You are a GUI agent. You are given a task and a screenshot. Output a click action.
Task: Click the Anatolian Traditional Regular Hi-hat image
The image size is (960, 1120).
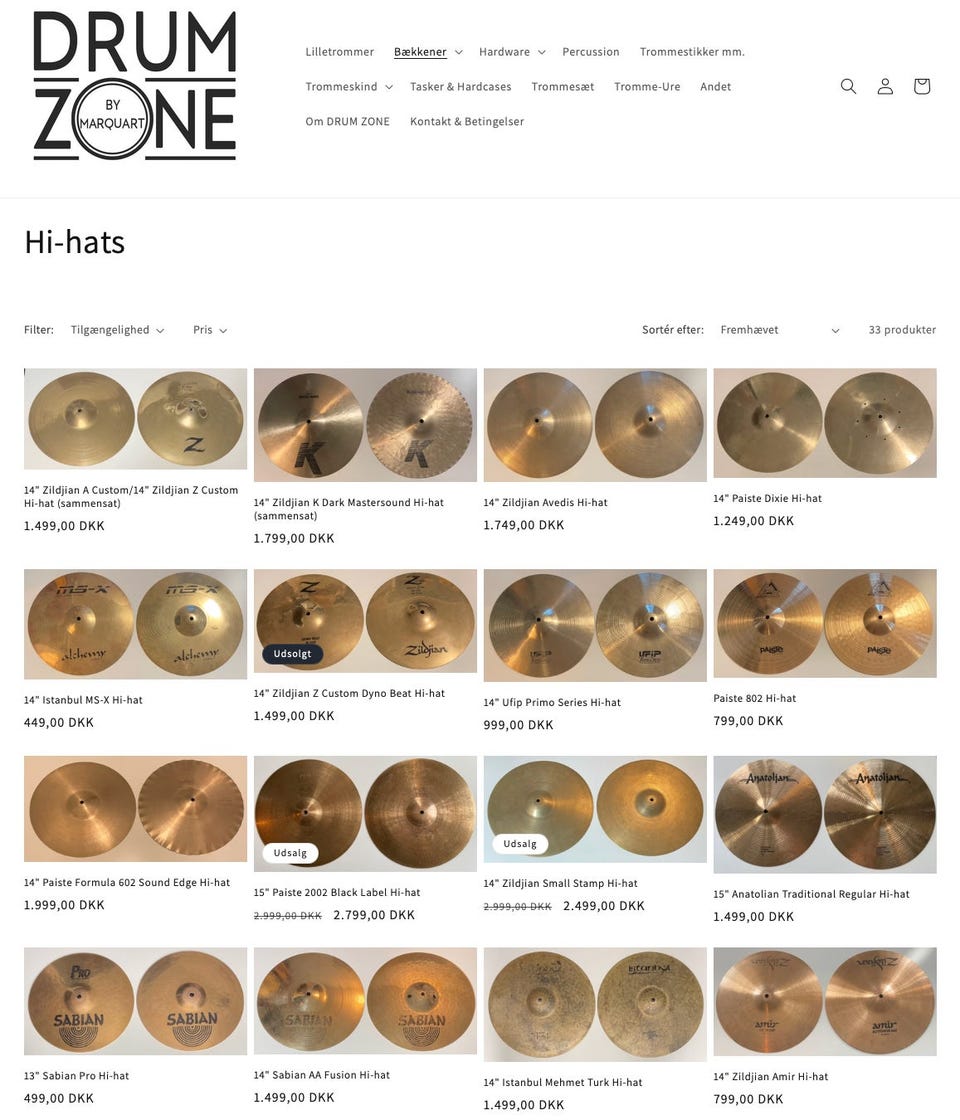click(824, 814)
